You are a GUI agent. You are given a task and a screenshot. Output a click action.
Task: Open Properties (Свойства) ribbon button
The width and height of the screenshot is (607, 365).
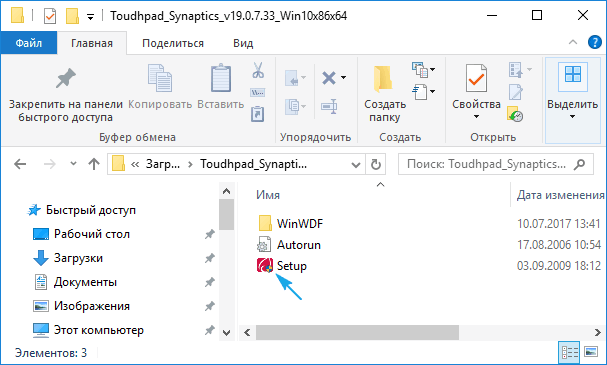coord(476,93)
